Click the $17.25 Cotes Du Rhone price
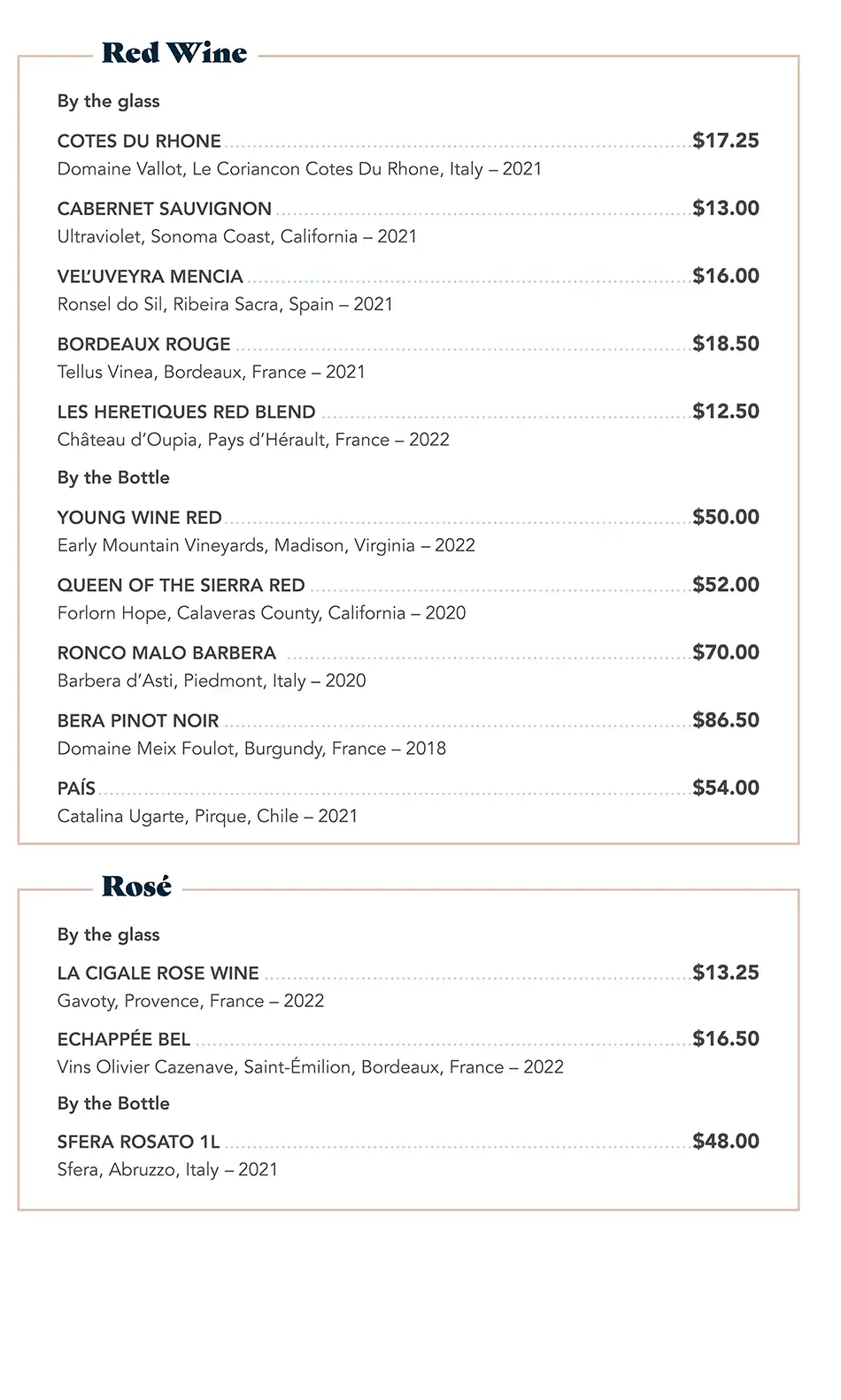This screenshot has height=1400, width=841. point(725,141)
